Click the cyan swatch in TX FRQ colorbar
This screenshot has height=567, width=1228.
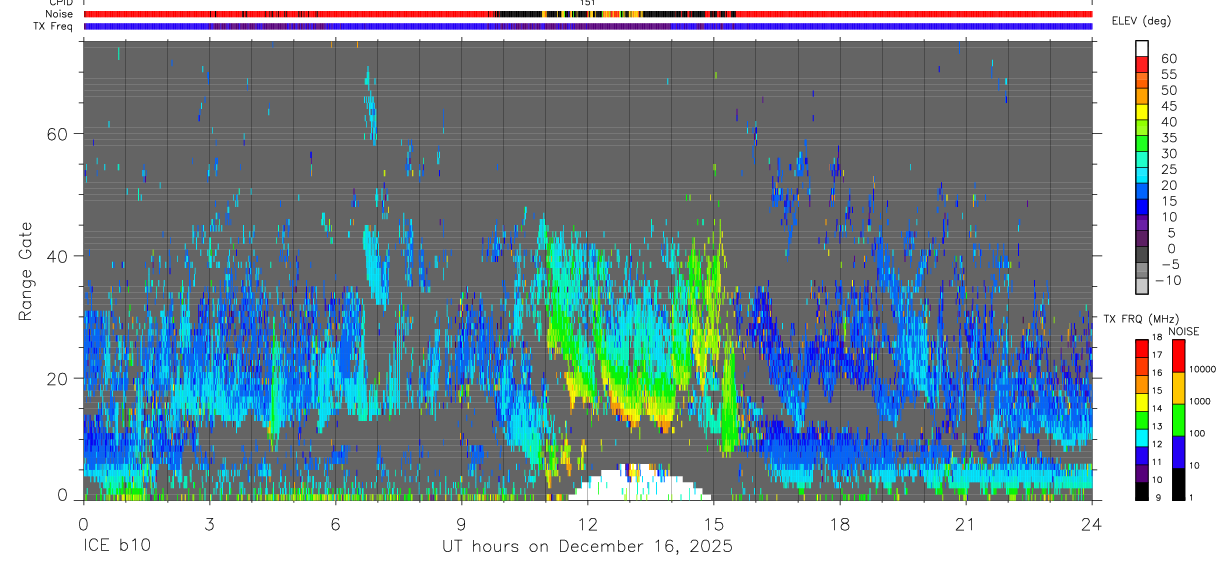coord(1142,436)
